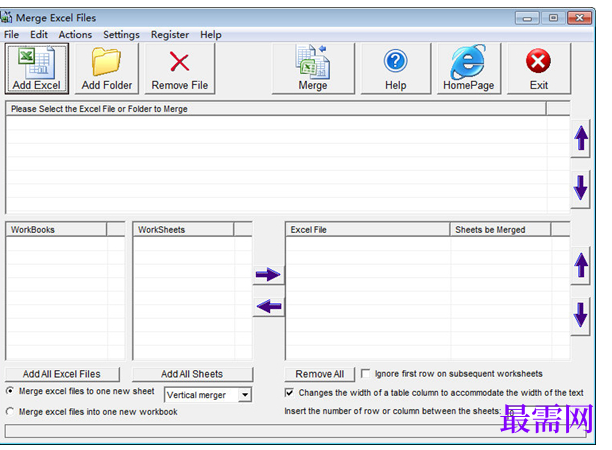Select Merge excel files into one new workbook
The height and width of the screenshot is (450, 612).
click(10, 411)
